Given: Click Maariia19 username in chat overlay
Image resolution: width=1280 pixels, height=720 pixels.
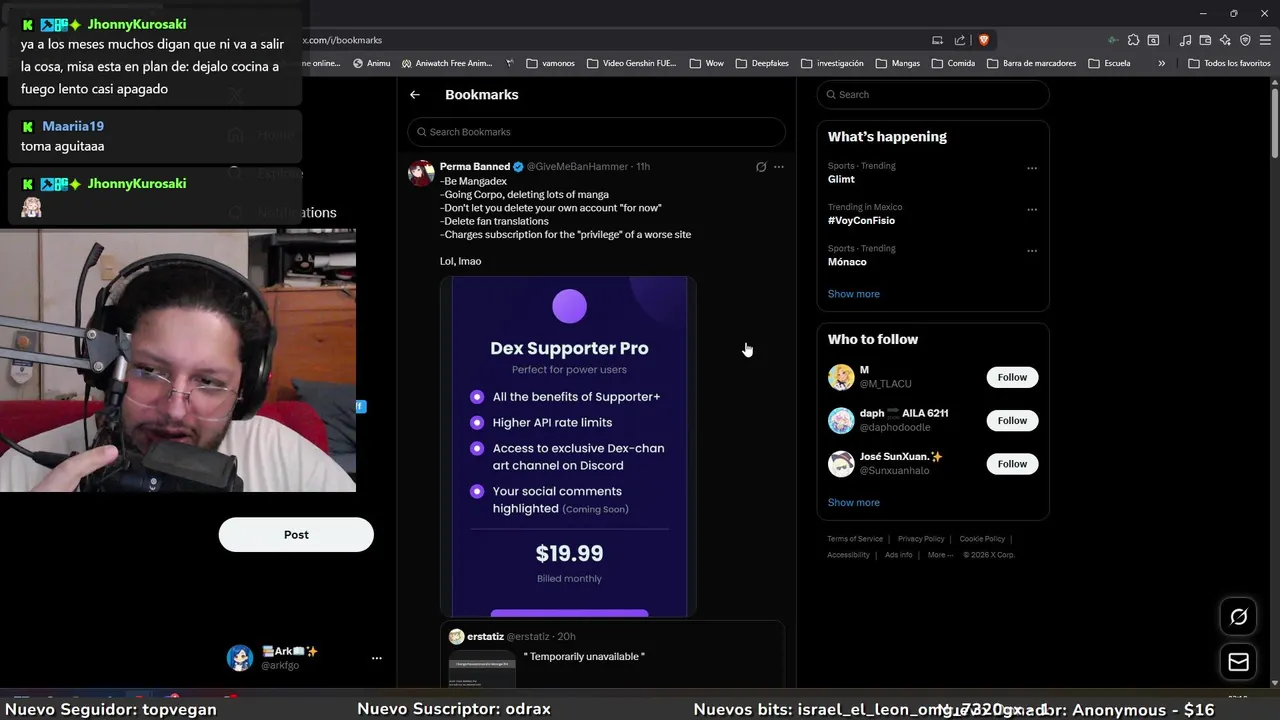Looking at the screenshot, I should [73, 126].
